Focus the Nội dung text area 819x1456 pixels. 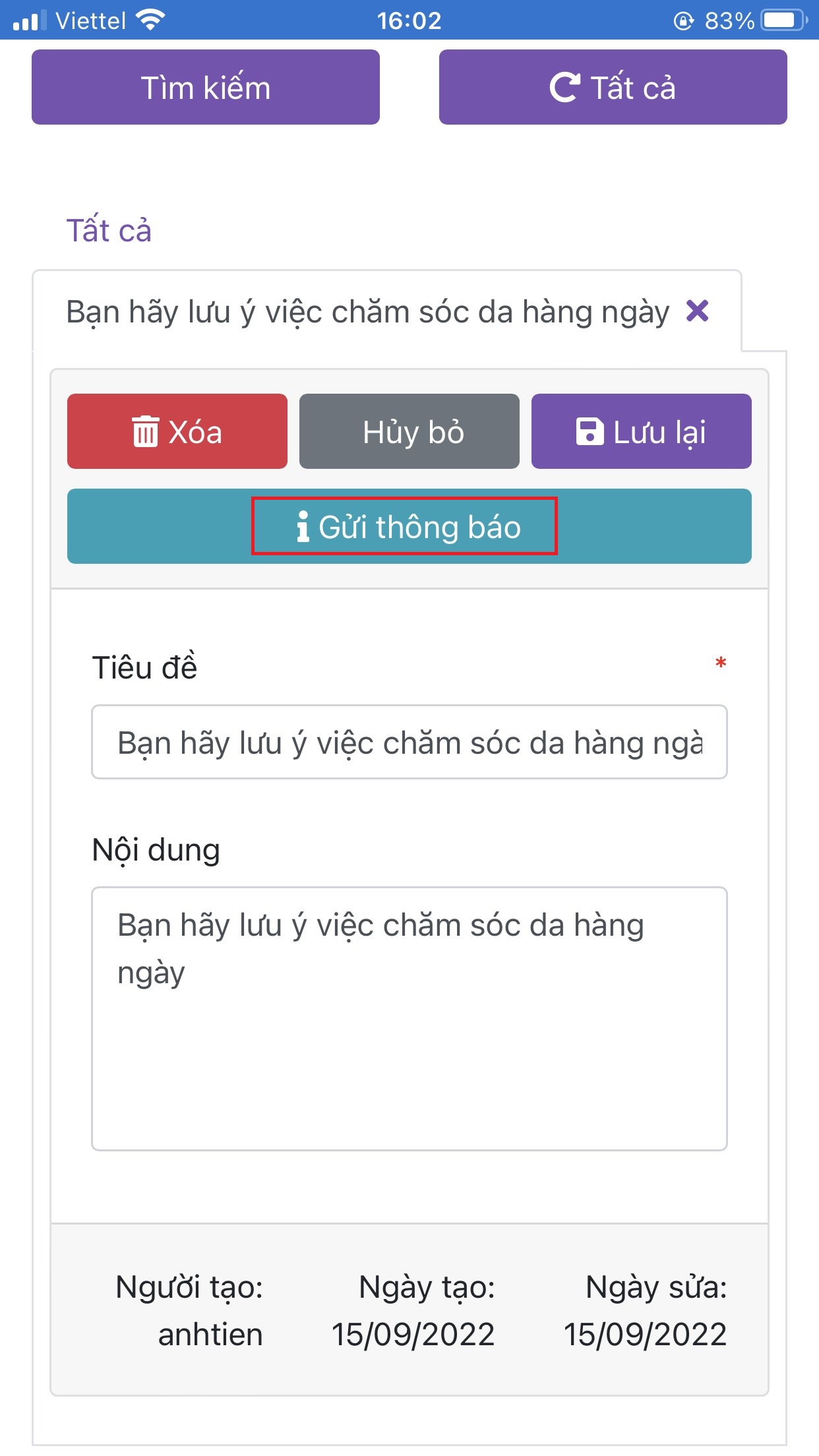coord(409,1019)
